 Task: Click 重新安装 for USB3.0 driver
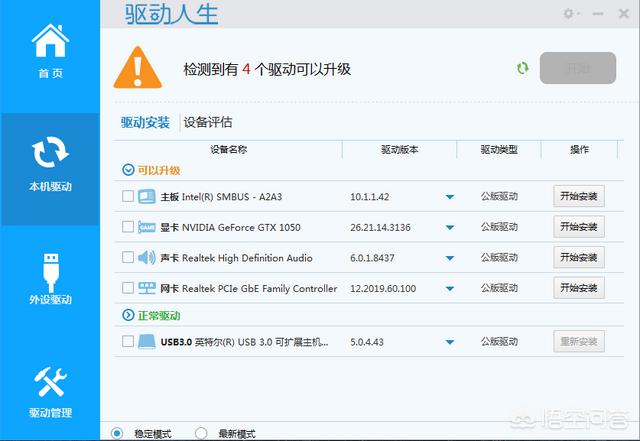tap(579, 341)
